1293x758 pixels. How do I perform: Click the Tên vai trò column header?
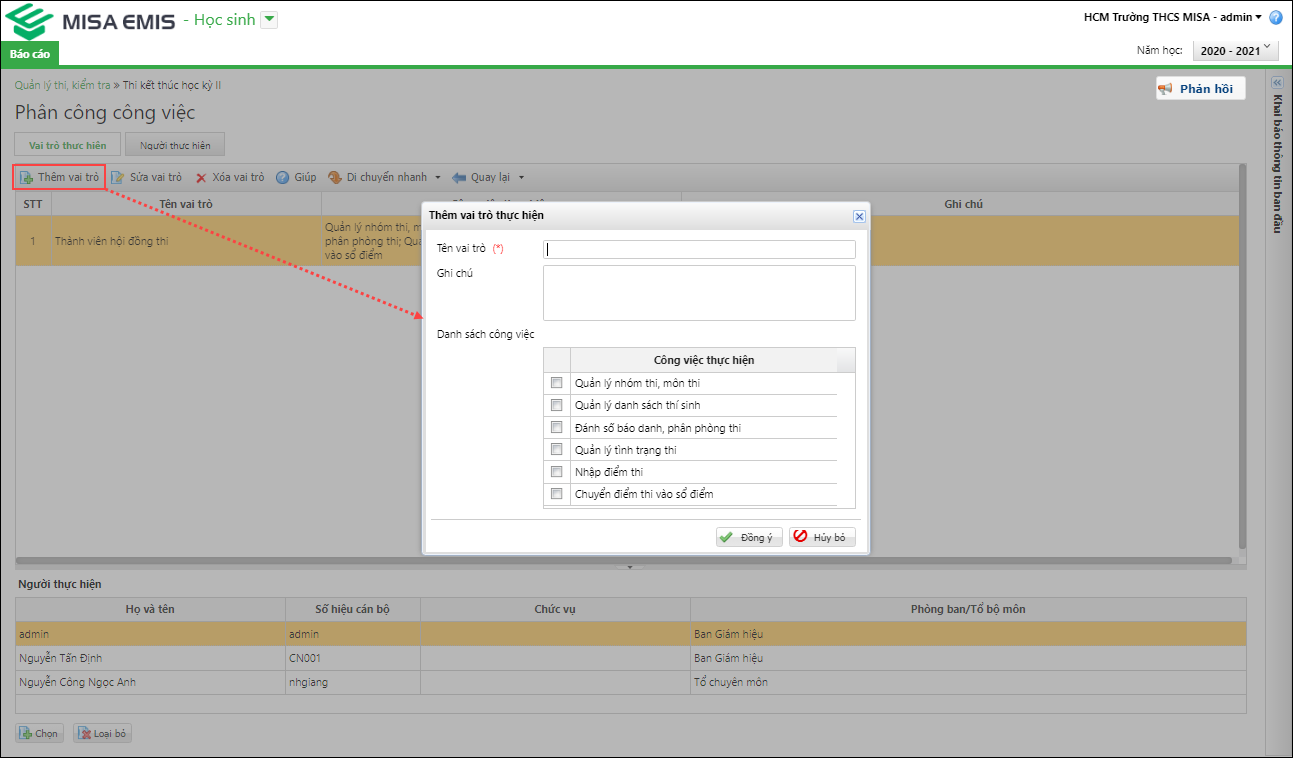click(186, 204)
